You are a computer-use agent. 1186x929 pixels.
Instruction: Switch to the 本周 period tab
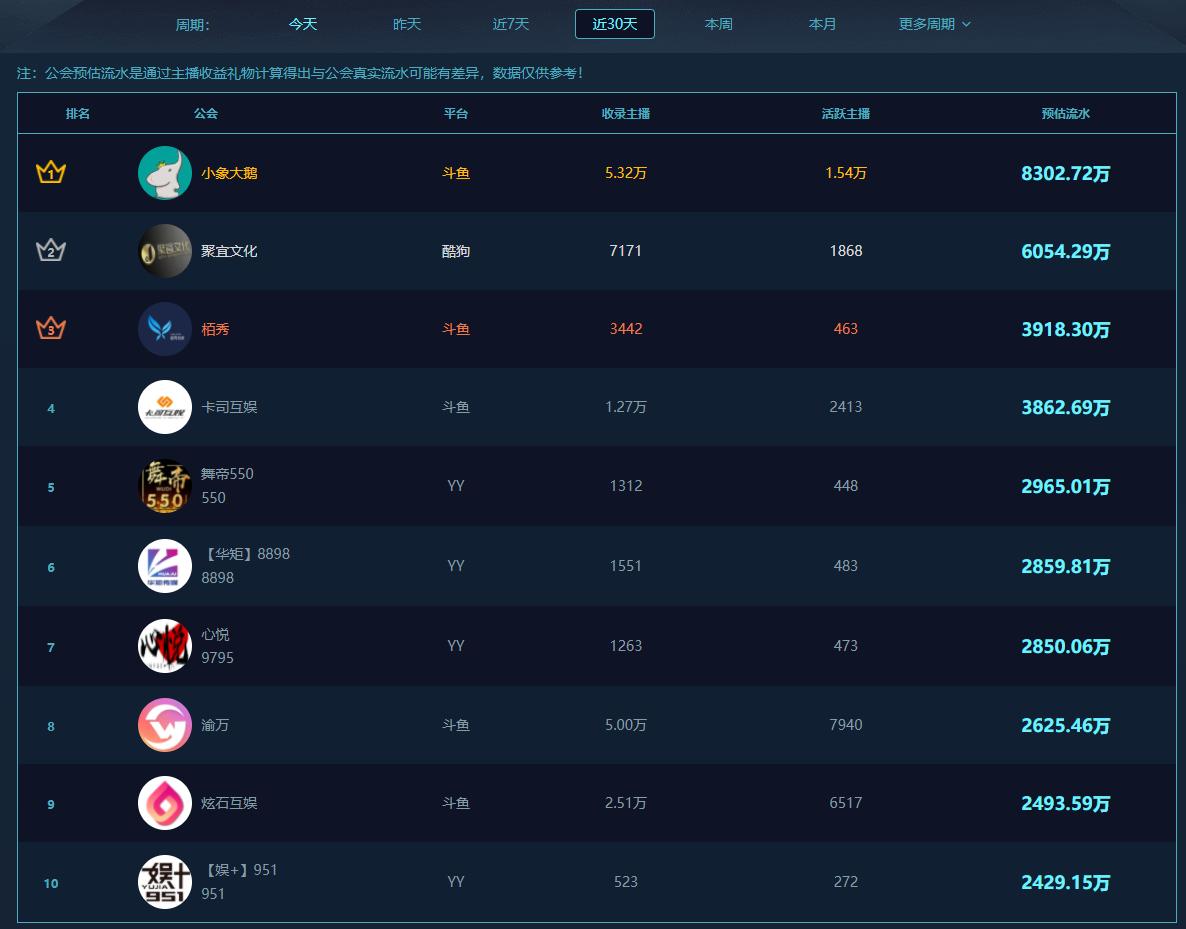(x=719, y=24)
